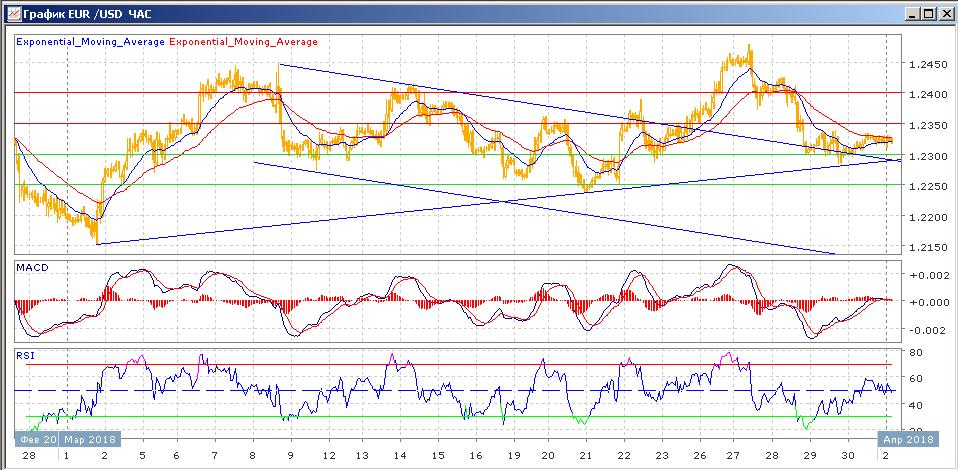Image resolution: width=958 pixels, height=470 pixels.
Task: Click the MACD panel label
Action: tap(31, 268)
